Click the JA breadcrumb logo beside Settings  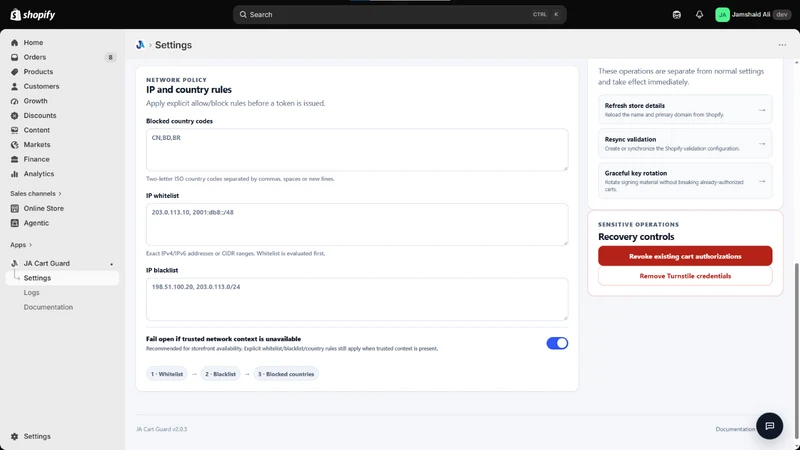pyautogui.click(x=140, y=45)
